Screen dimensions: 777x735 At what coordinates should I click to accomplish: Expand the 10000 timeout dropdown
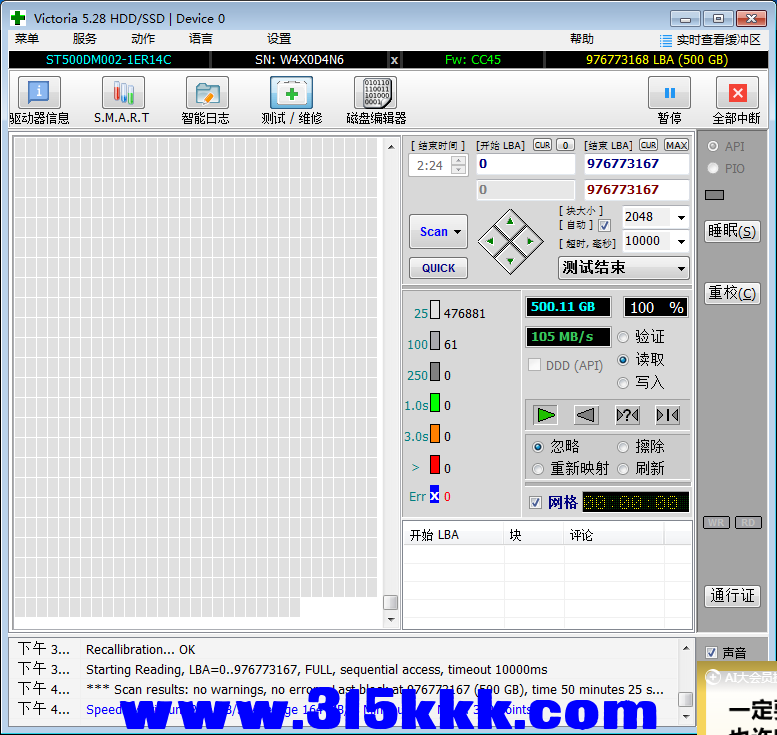pos(681,241)
